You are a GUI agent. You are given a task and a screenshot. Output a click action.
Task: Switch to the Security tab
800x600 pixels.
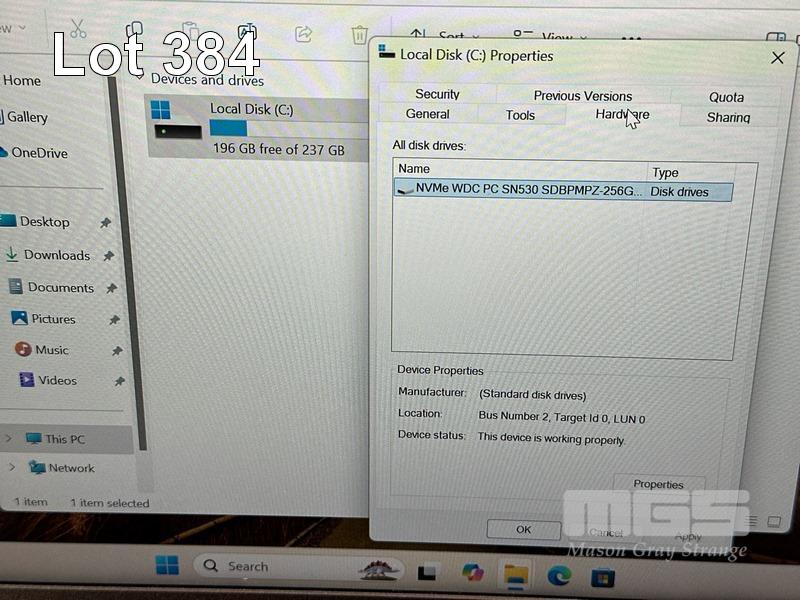click(x=437, y=94)
